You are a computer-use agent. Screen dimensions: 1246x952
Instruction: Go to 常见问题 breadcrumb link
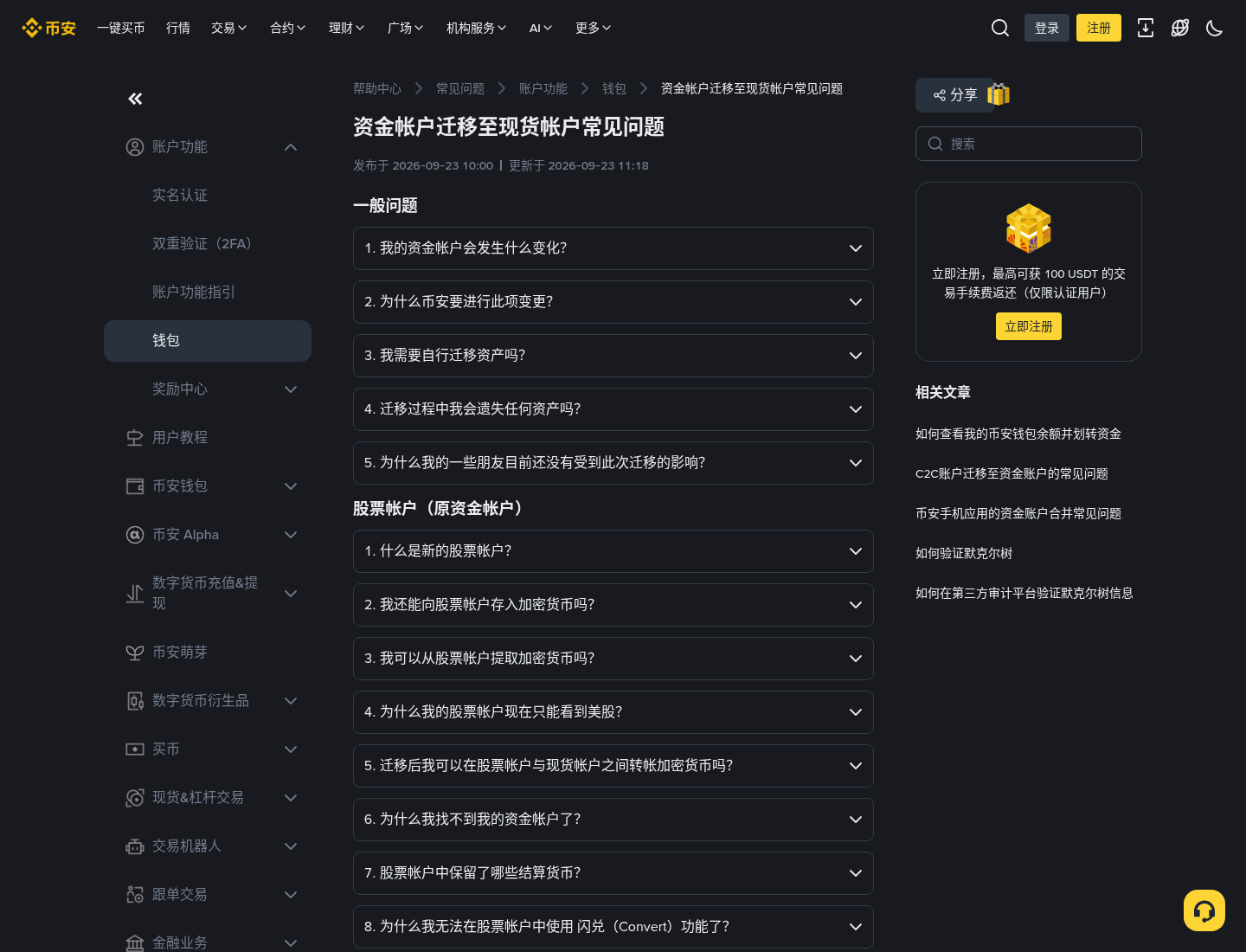click(460, 88)
